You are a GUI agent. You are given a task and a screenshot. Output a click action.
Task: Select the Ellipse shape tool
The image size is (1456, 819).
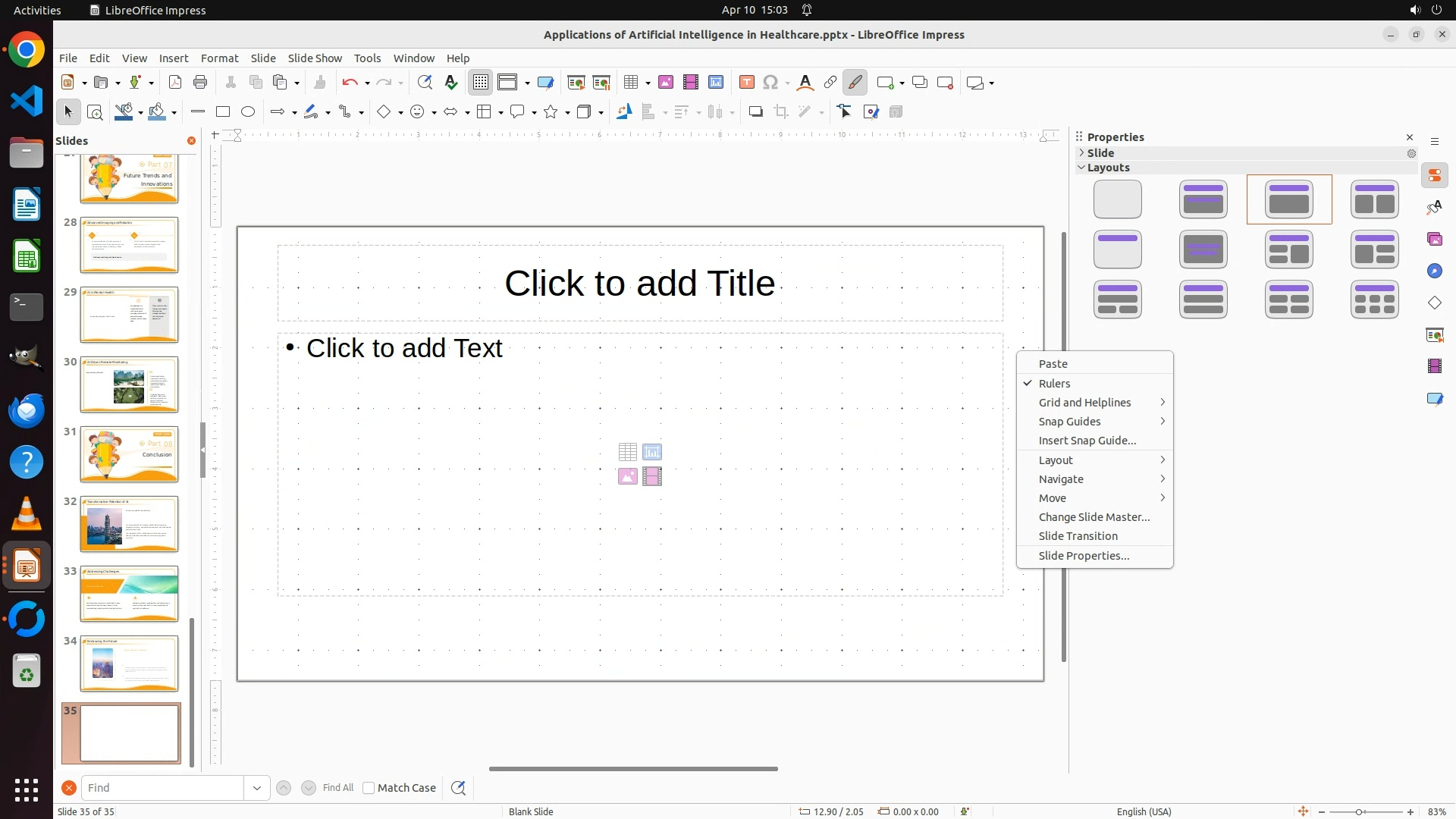(x=248, y=112)
